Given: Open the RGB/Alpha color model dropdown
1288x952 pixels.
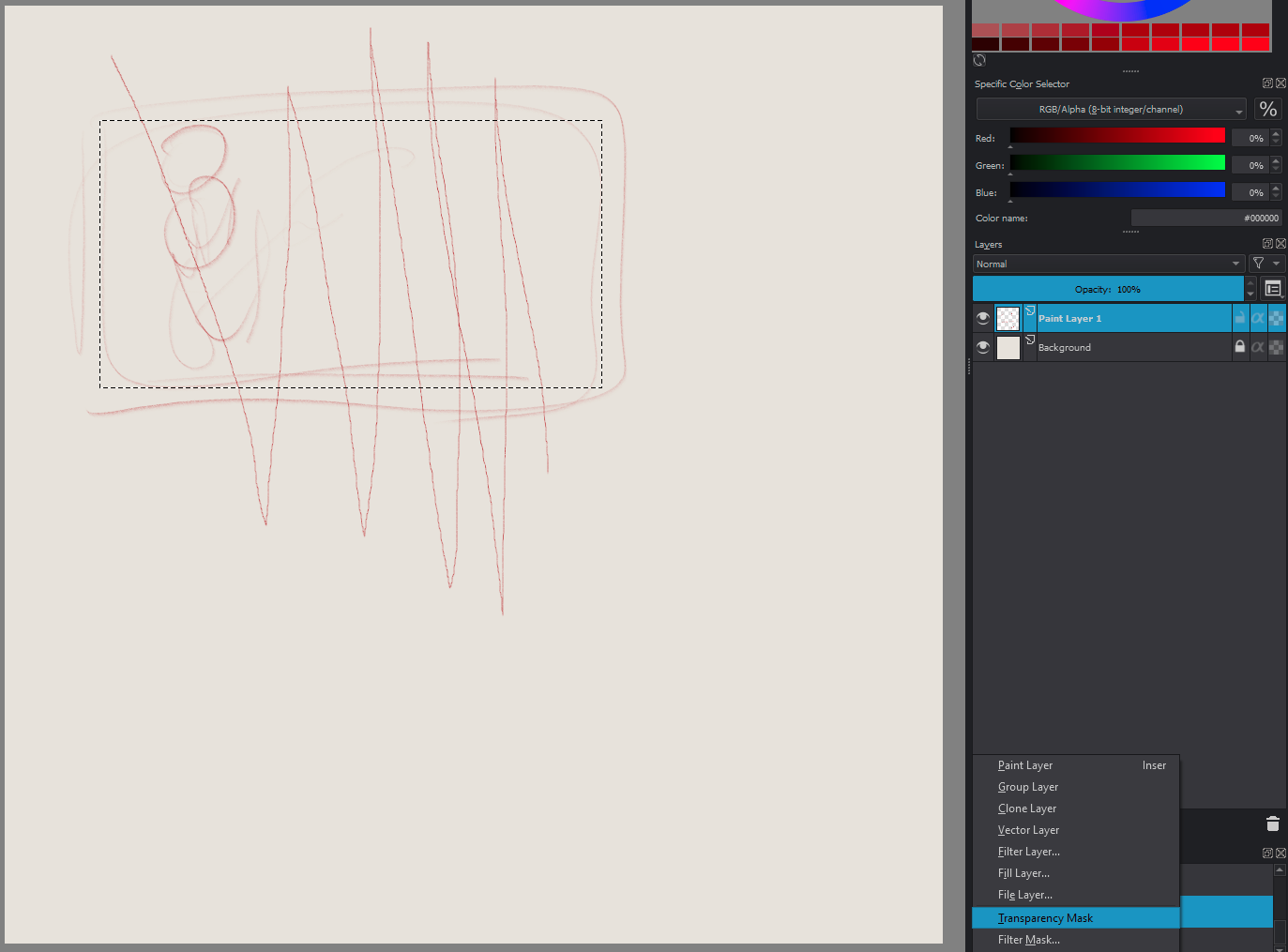Looking at the screenshot, I should point(1112,110).
